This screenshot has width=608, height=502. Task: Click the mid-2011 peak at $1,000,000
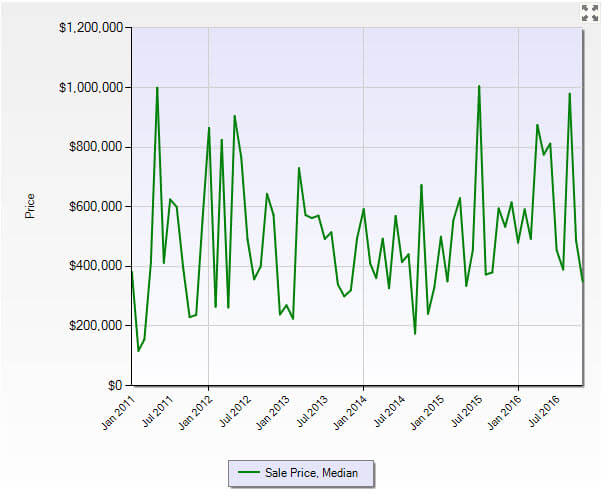pyautogui.click(x=157, y=88)
